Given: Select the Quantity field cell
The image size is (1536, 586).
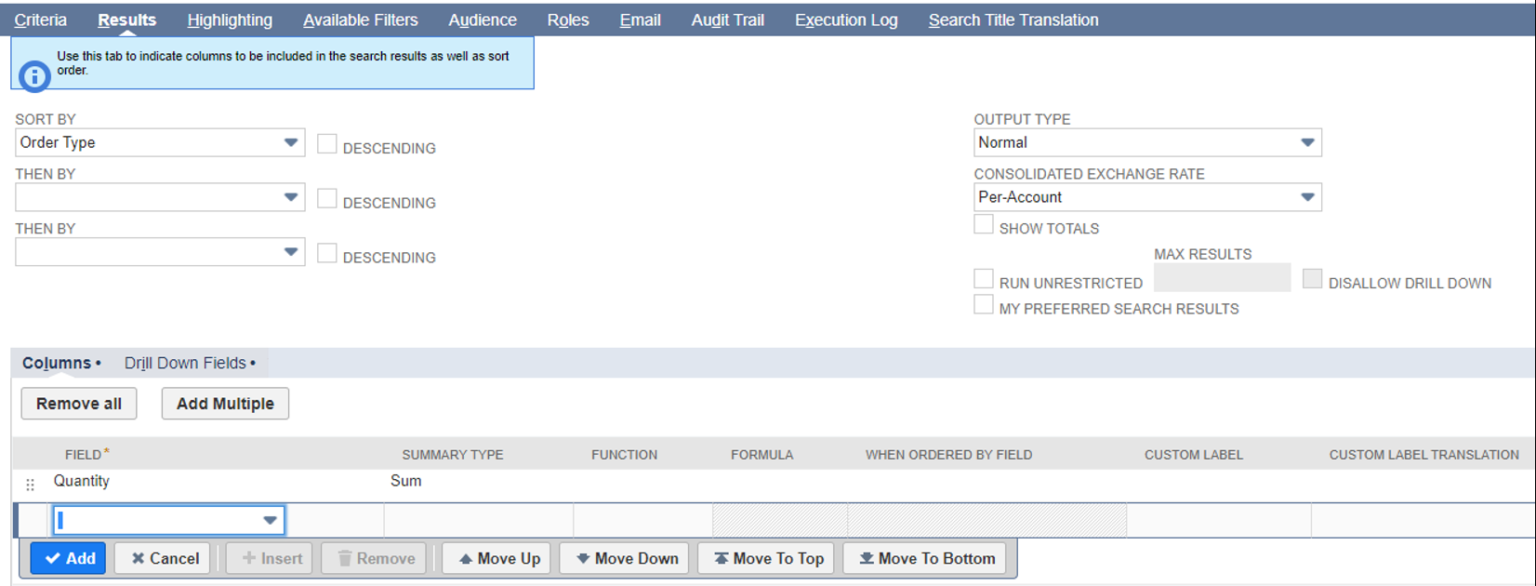Looking at the screenshot, I should point(82,481).
